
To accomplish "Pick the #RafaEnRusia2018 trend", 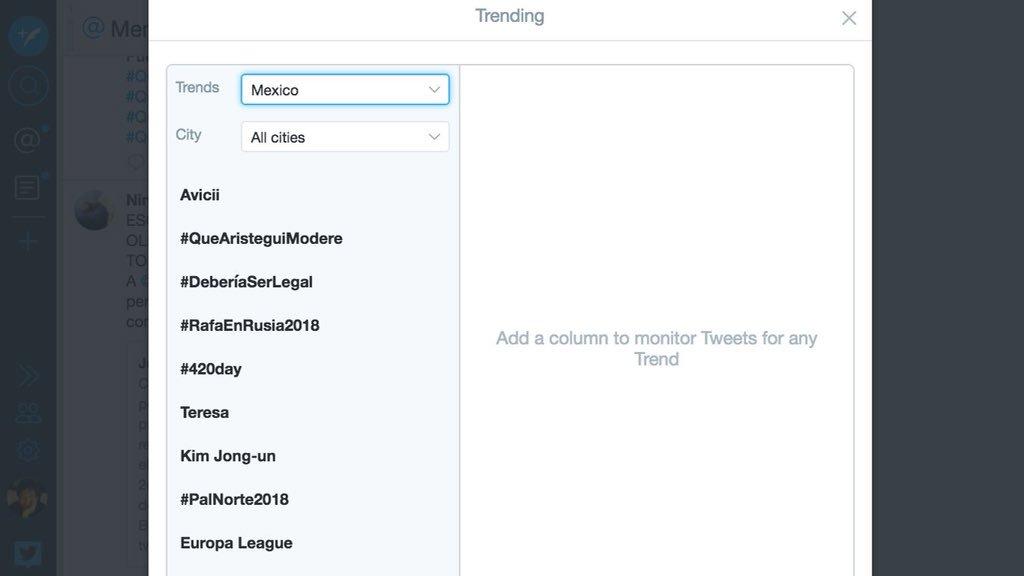I will tap(250, 325).
